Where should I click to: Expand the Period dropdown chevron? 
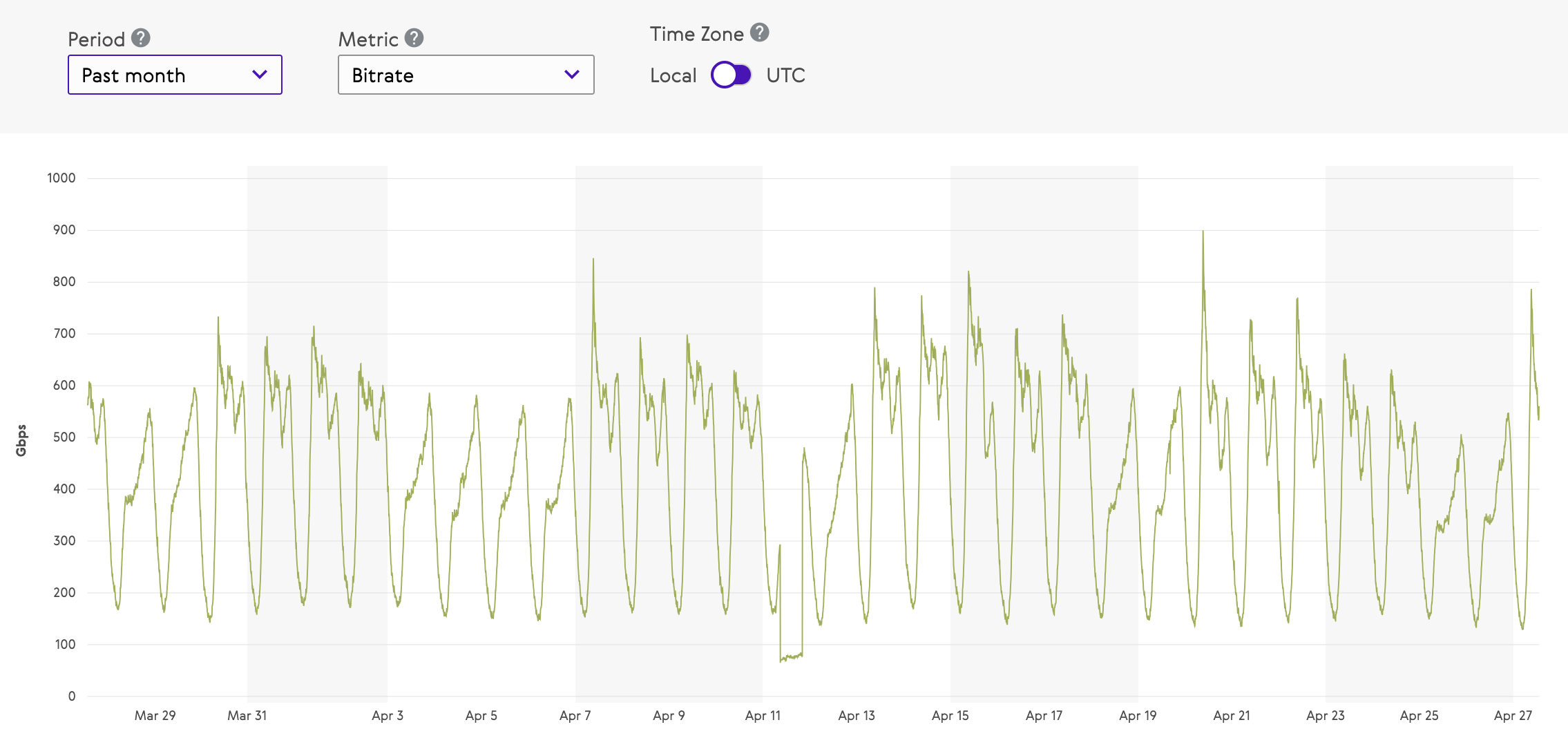pyautogui.click(x=260, y=75)
